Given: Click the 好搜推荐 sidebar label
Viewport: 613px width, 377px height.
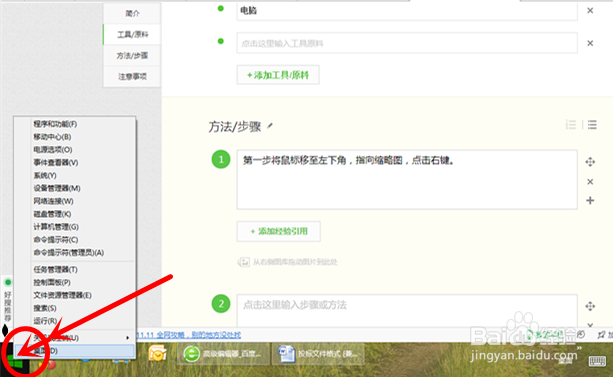Looking at the screenshot, I should pos(7,306).
